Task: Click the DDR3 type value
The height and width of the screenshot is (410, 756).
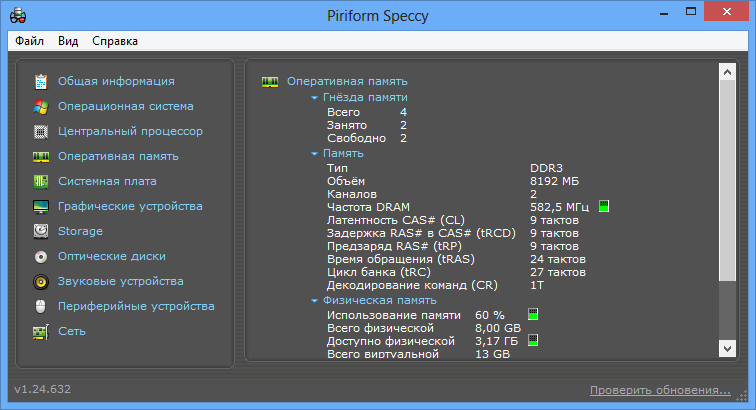Action: point(546,168)
